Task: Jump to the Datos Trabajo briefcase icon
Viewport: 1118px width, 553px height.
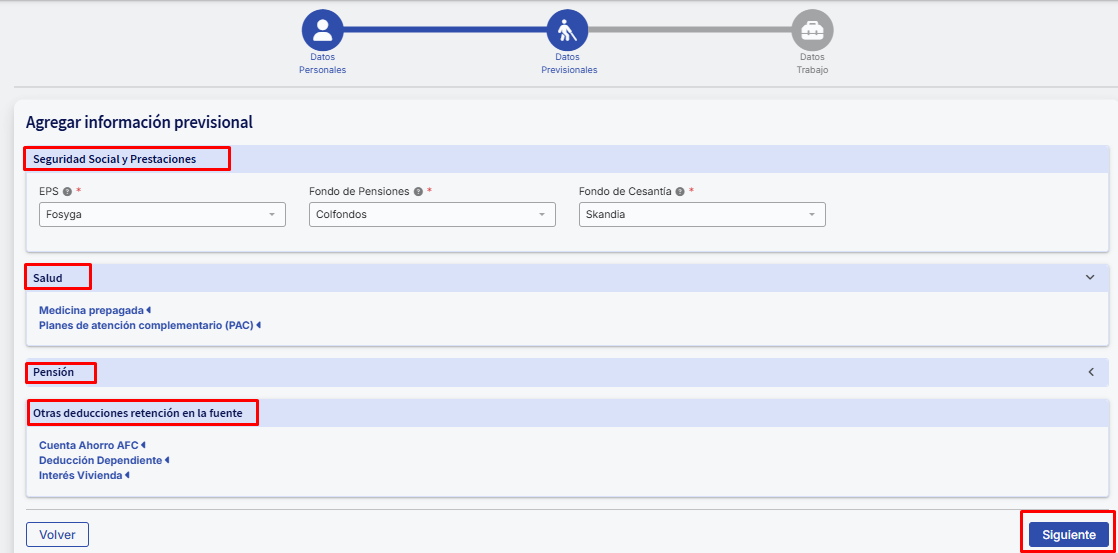Action: (812, 30)
